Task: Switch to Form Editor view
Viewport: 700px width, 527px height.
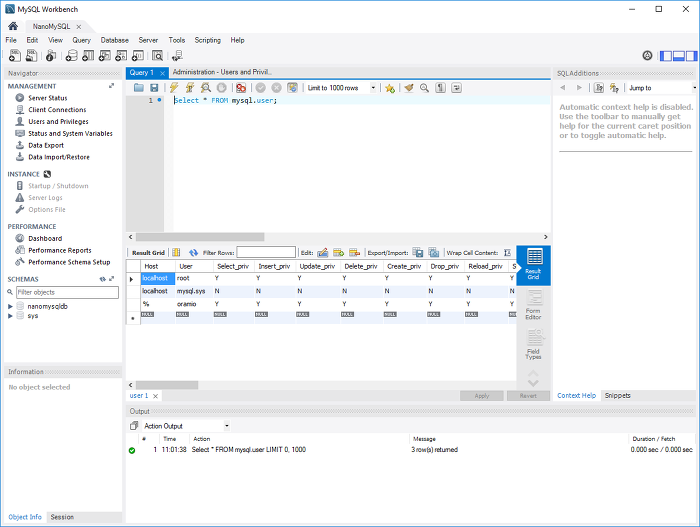Action: click(x=533, y=305)
